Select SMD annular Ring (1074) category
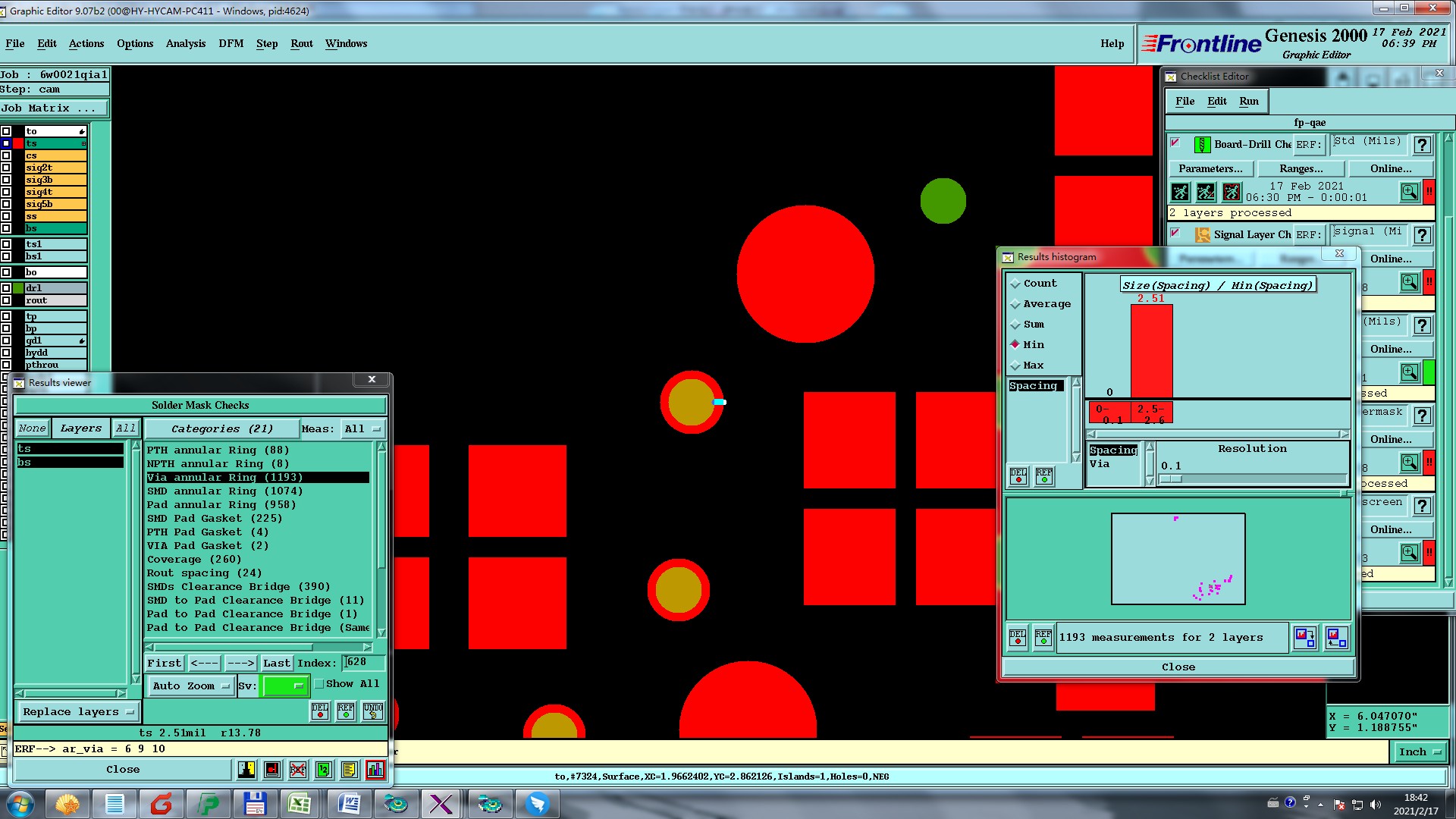The height and width of the screenshot is (819, 1456). (x=224, y=491)
